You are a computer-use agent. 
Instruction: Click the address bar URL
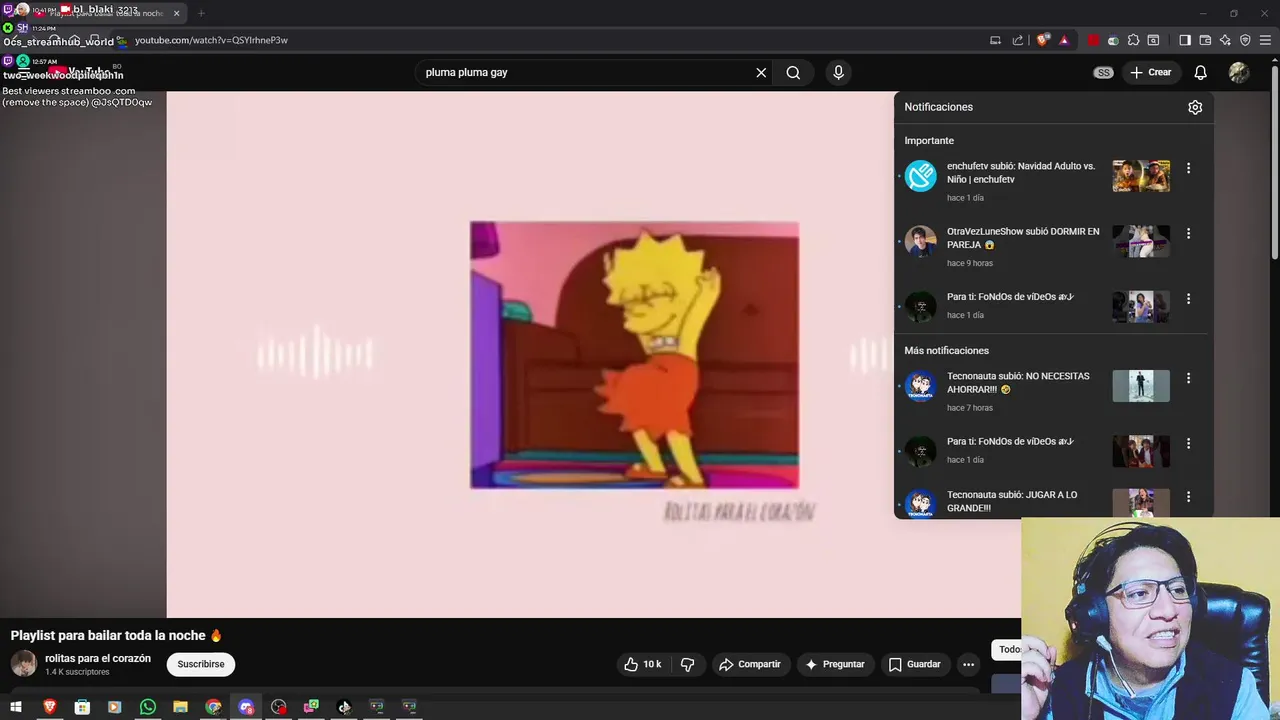pyautogui.click(x=211, y=40)
